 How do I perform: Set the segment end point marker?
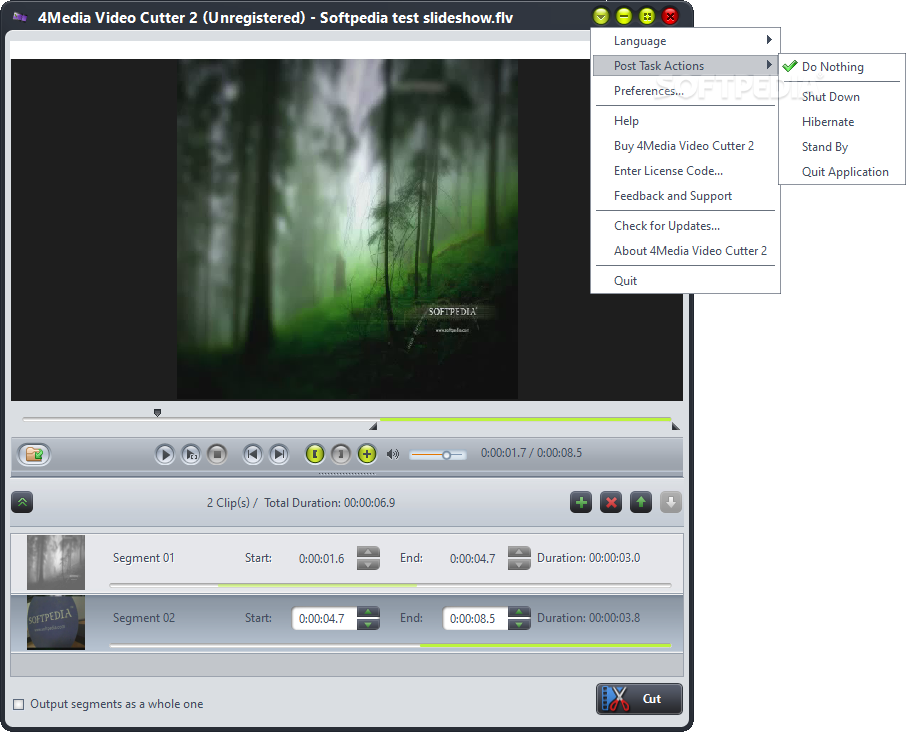(341, 454)
